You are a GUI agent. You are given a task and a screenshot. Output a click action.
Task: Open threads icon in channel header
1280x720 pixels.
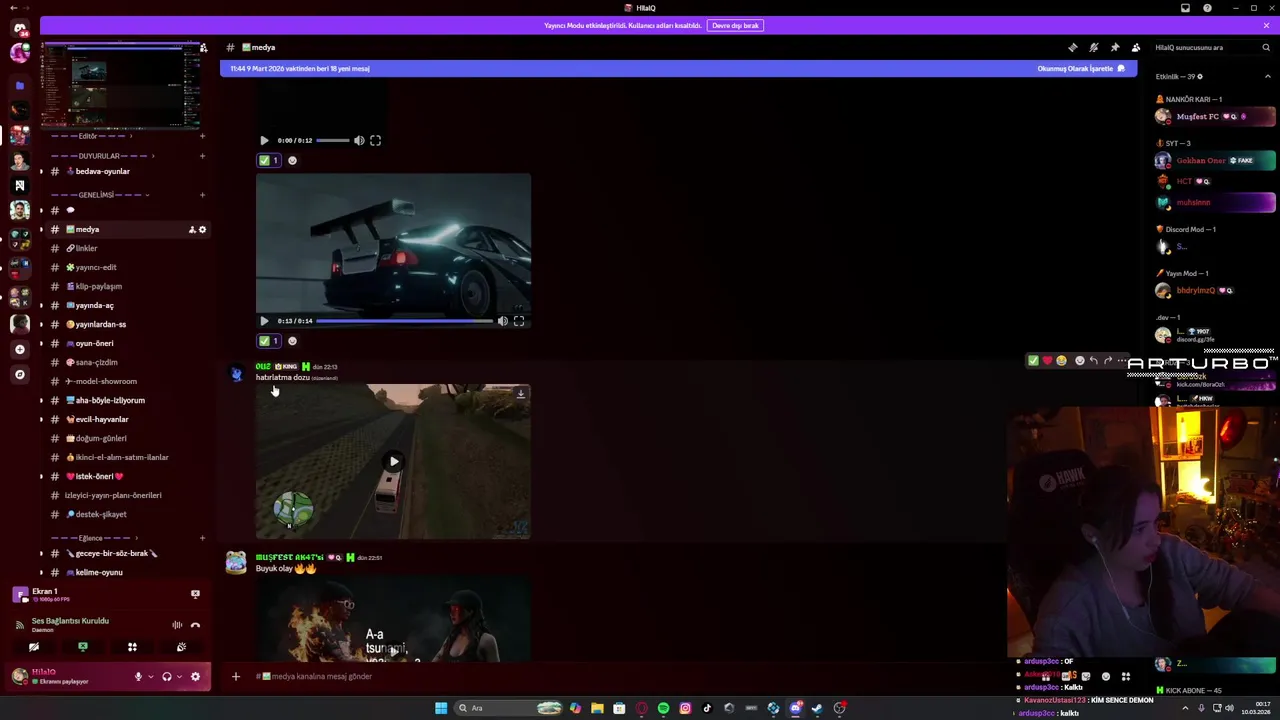coord(1073,47)
